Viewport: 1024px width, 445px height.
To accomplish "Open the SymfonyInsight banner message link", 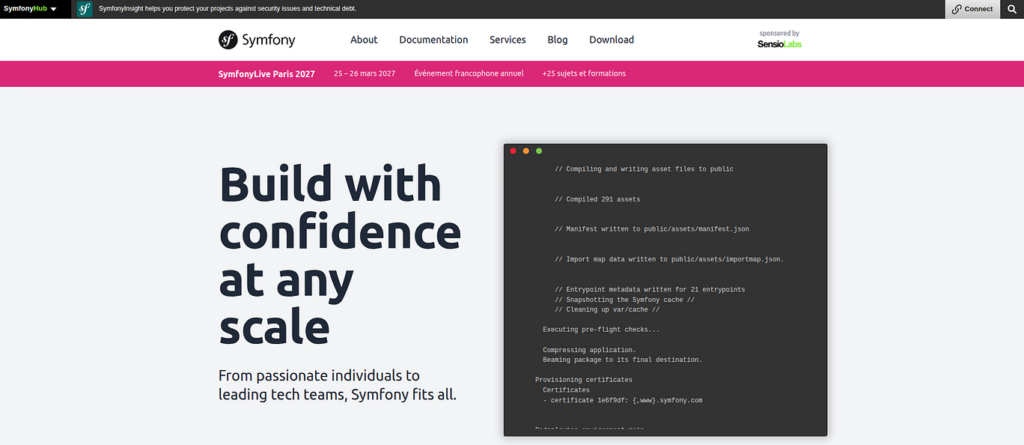I will [227, 9].
